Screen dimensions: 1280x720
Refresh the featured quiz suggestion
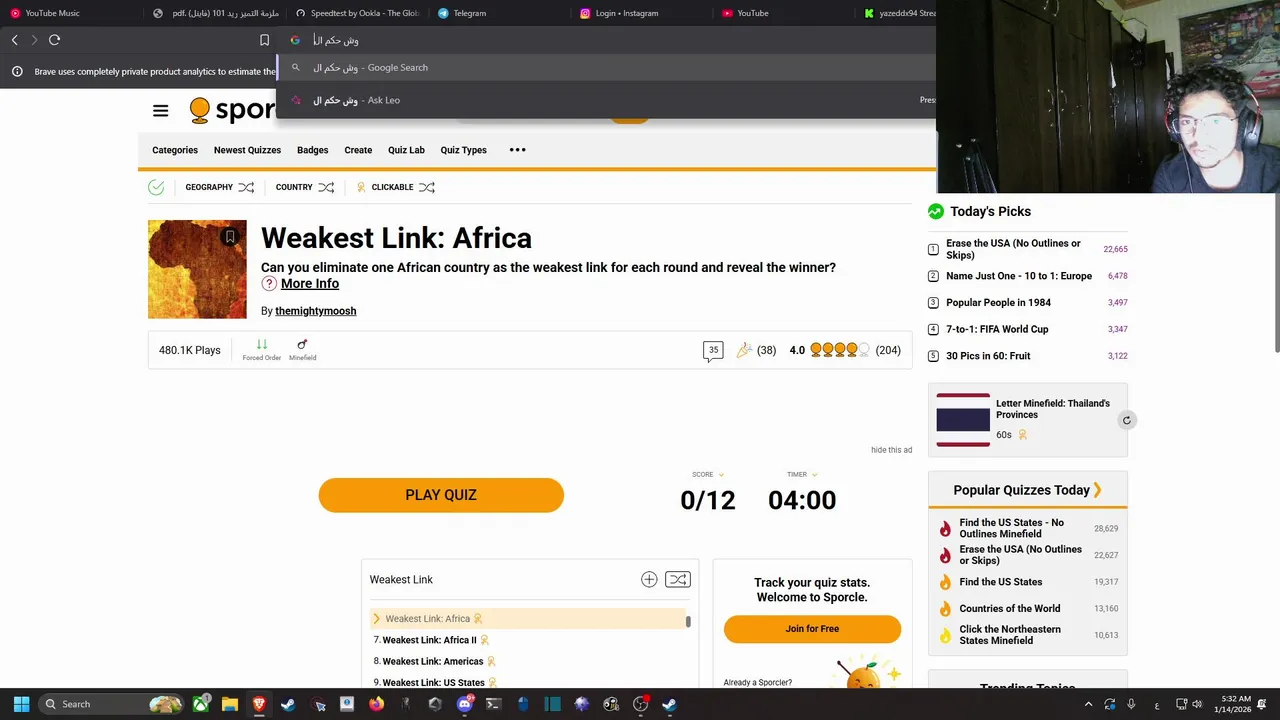(1126, 420)
